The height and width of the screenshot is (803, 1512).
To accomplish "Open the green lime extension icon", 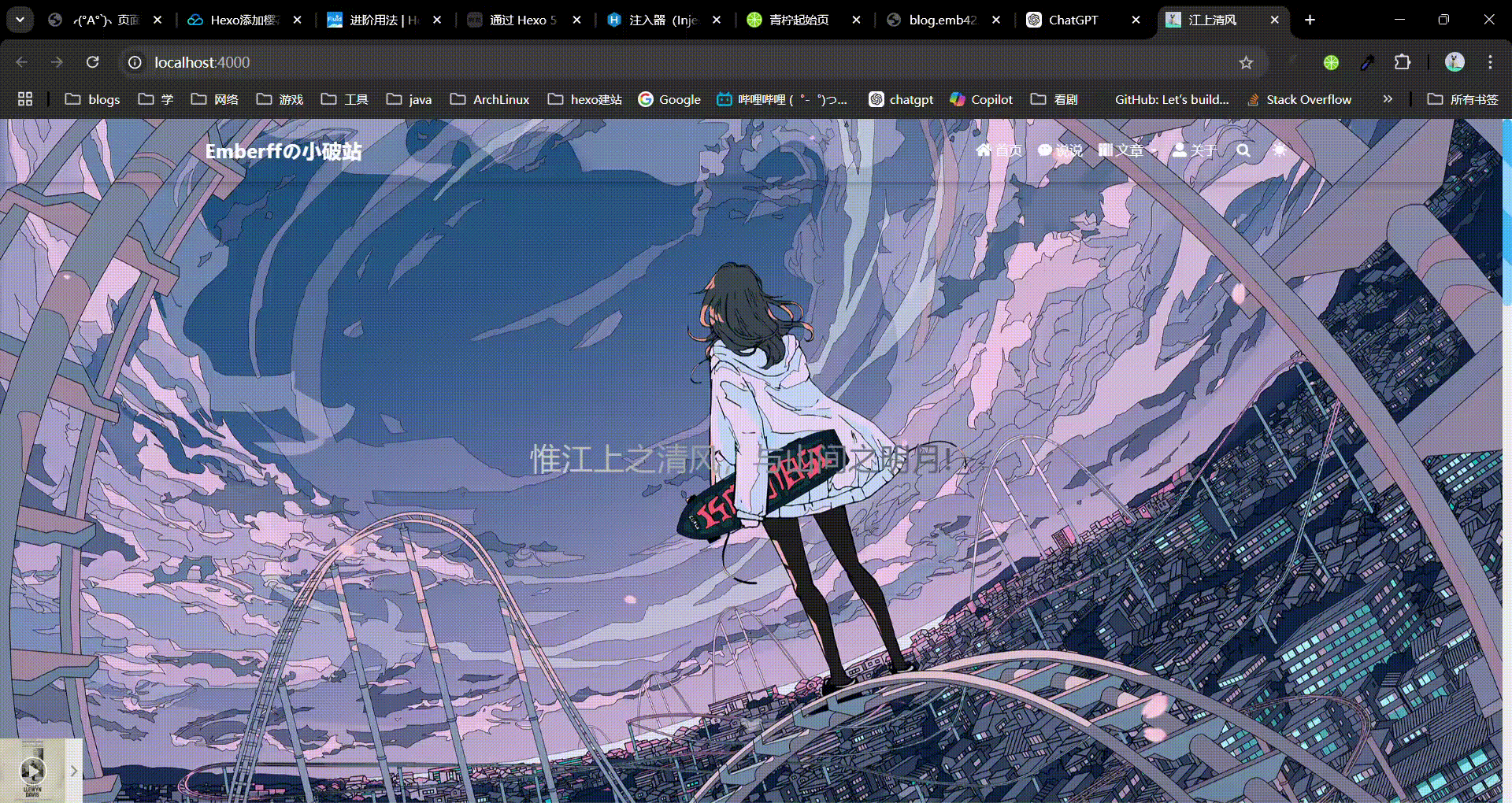I will 1331,62.
